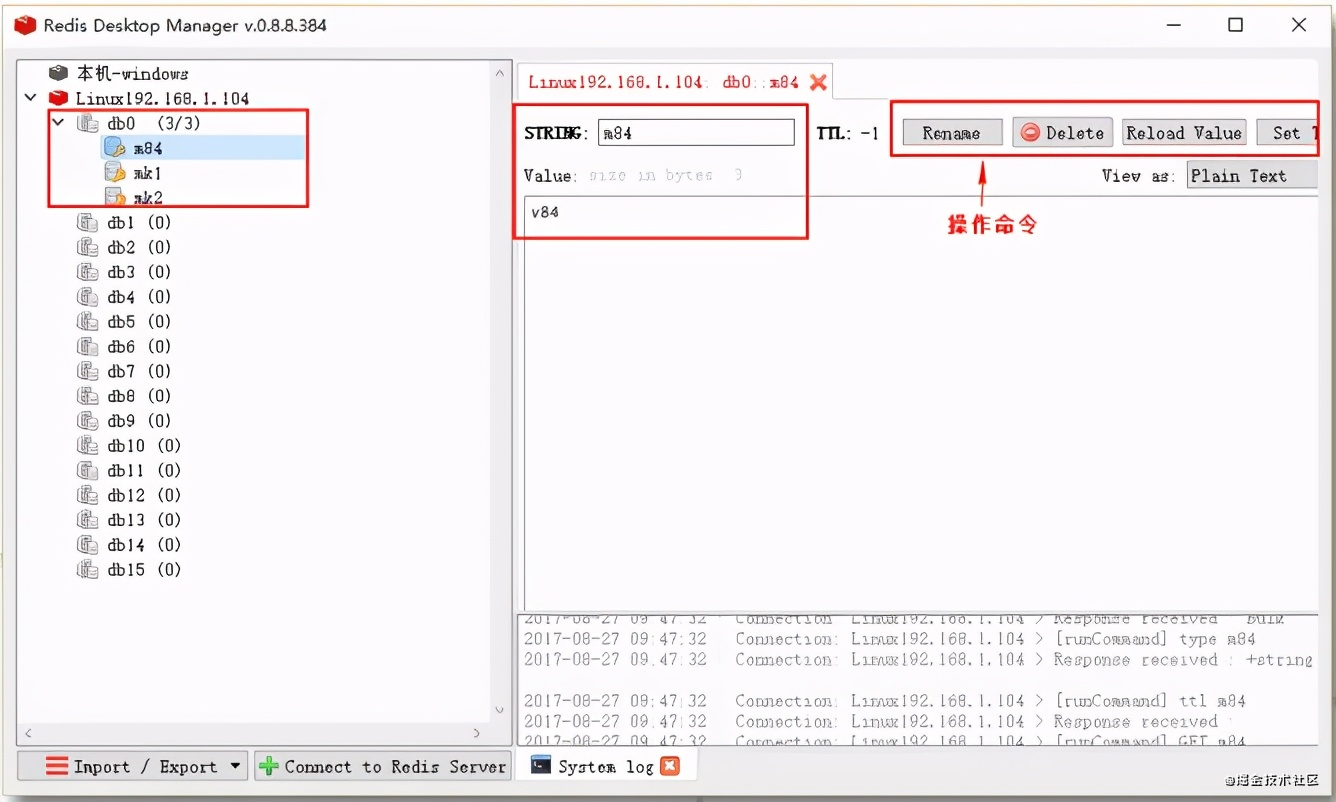Click the value text area showing v84

[x=920, y=402]
